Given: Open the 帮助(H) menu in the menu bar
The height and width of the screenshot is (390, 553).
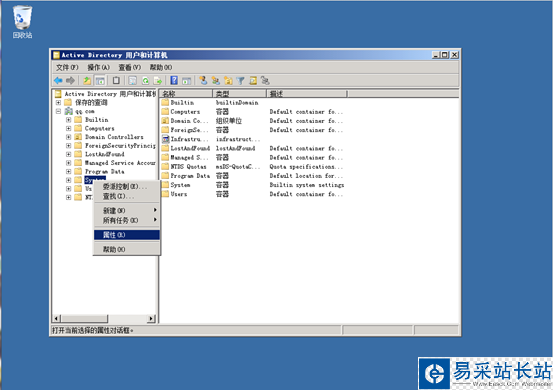Looking at the screenshot, I should (161, 67).
